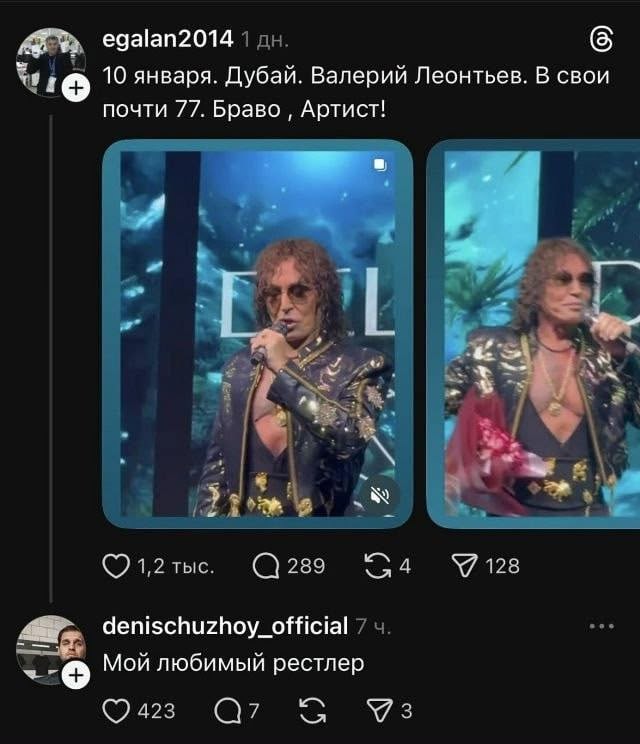This screenshot has height=744, width=640.
Task: Like the egalan2014 post
Action: coord(117,567)
